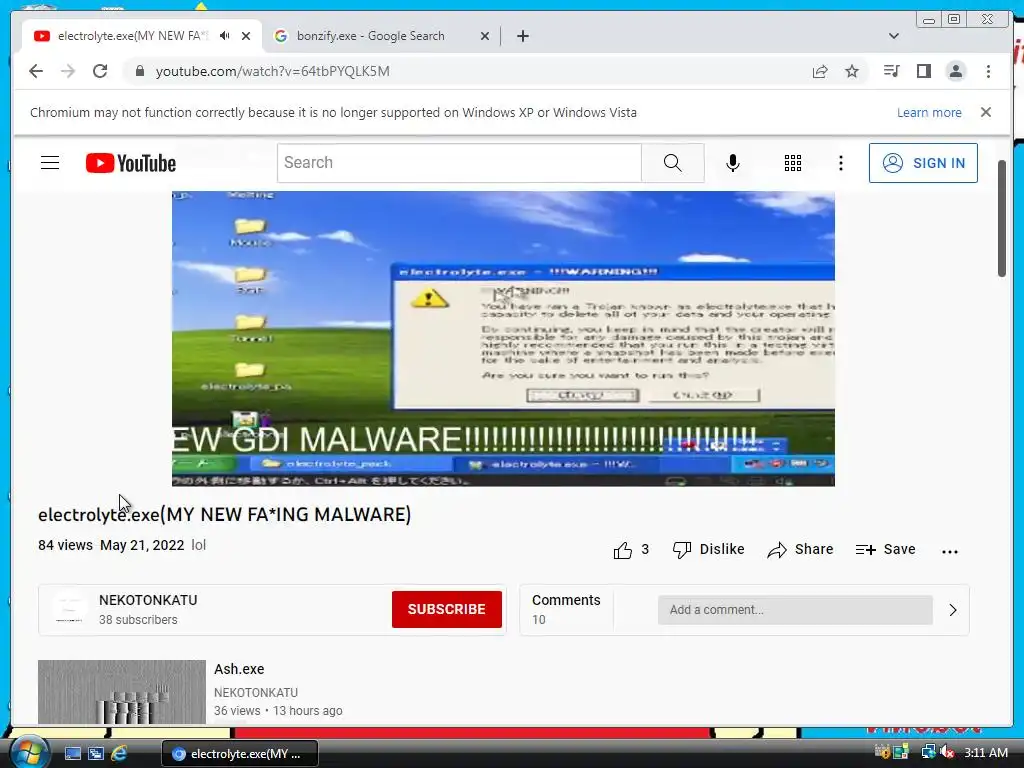The width and height of the screenshot is (1024, 768).
Task: Open a new browser tab
Action: 522,36
